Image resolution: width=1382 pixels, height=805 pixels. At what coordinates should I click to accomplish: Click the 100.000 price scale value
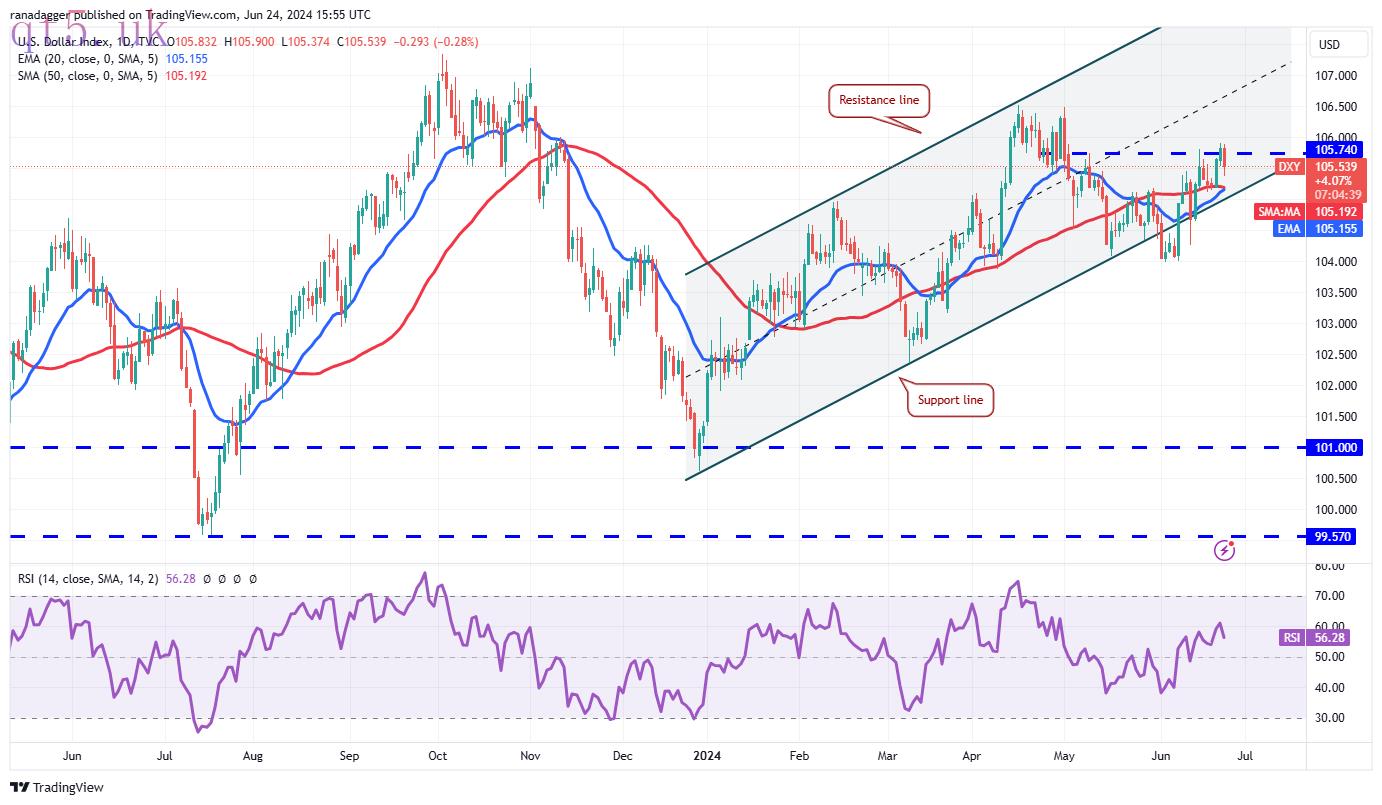1336,510
